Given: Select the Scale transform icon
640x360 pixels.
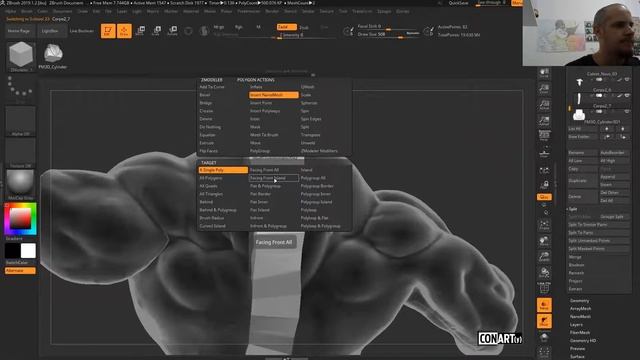Looking at the screenshot, I should 156,31.
